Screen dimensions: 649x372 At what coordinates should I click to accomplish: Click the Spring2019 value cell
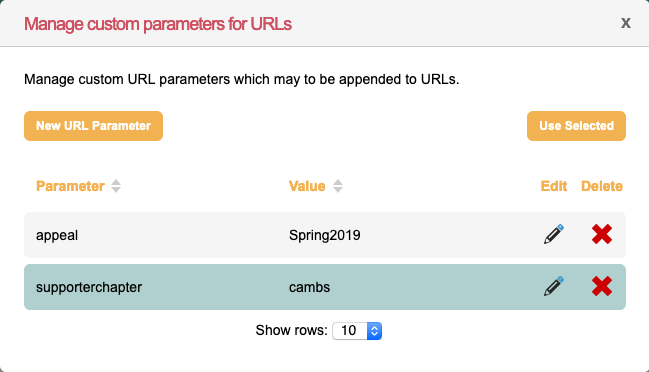[324, 235]
